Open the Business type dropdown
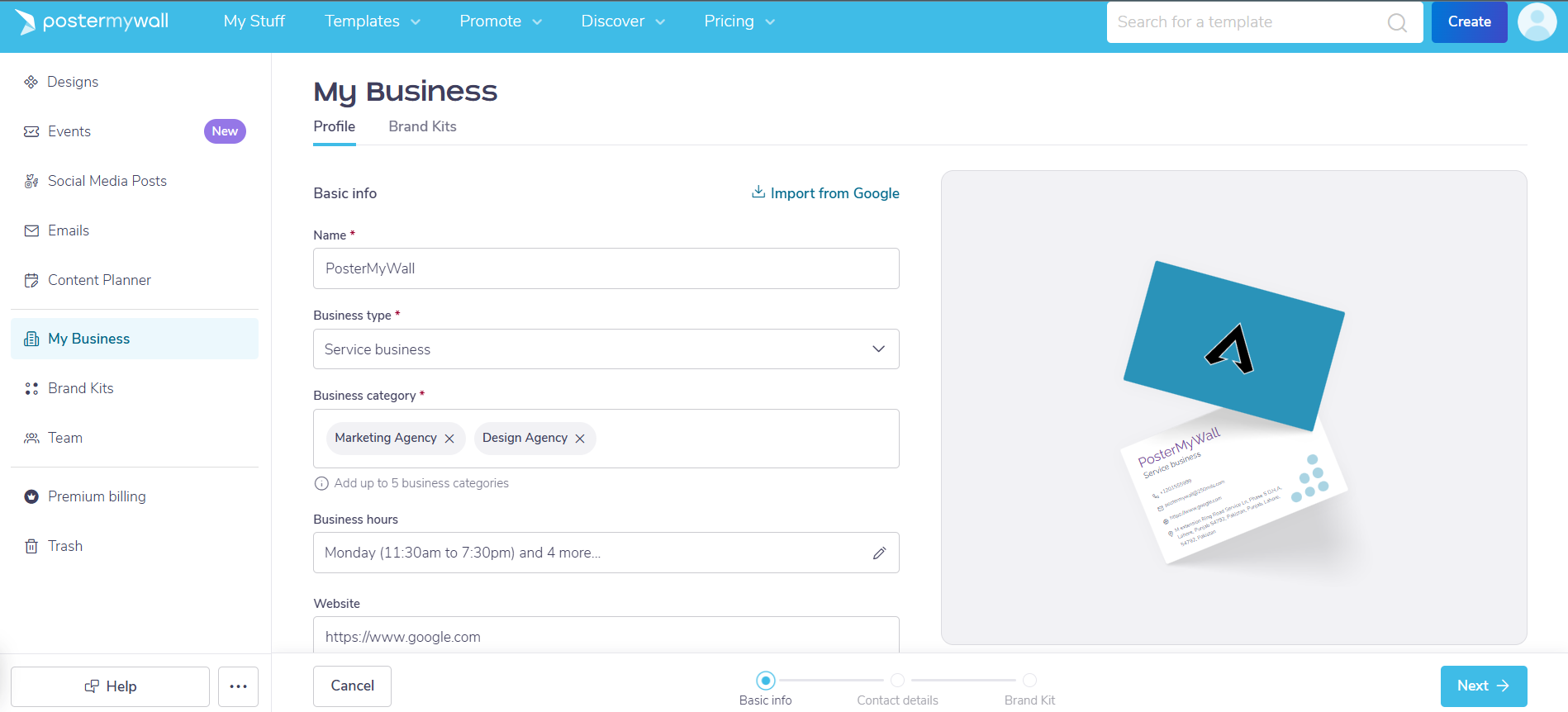Image resolution: width=1568 pixels, height=712 pixels. click(x=606, y=349)
